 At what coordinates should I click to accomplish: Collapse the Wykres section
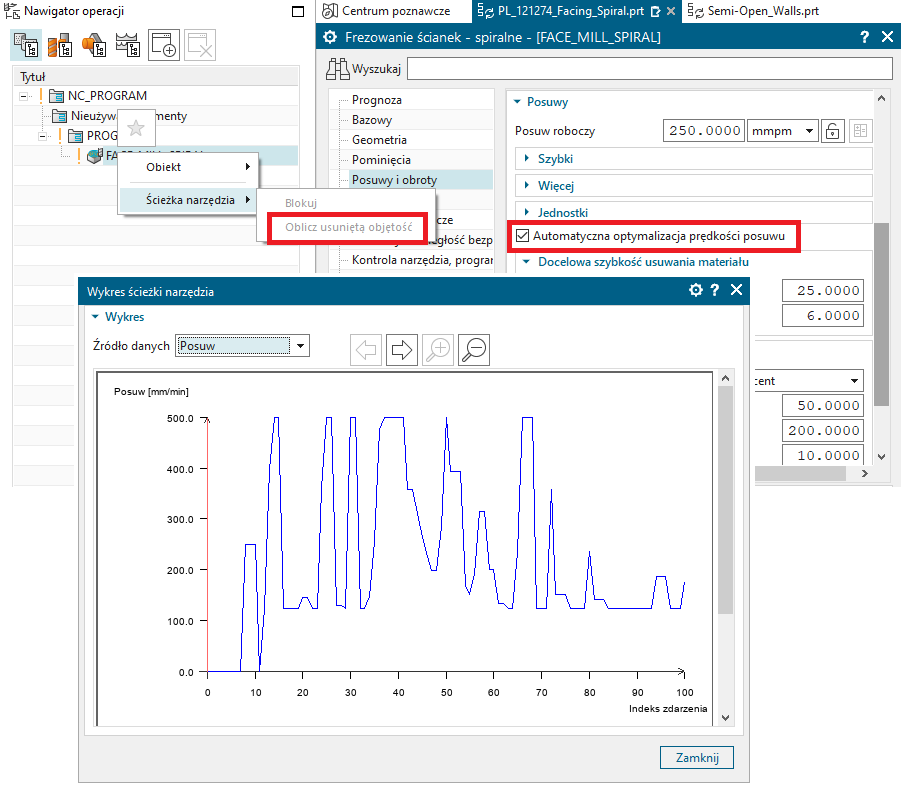(96, 317)
